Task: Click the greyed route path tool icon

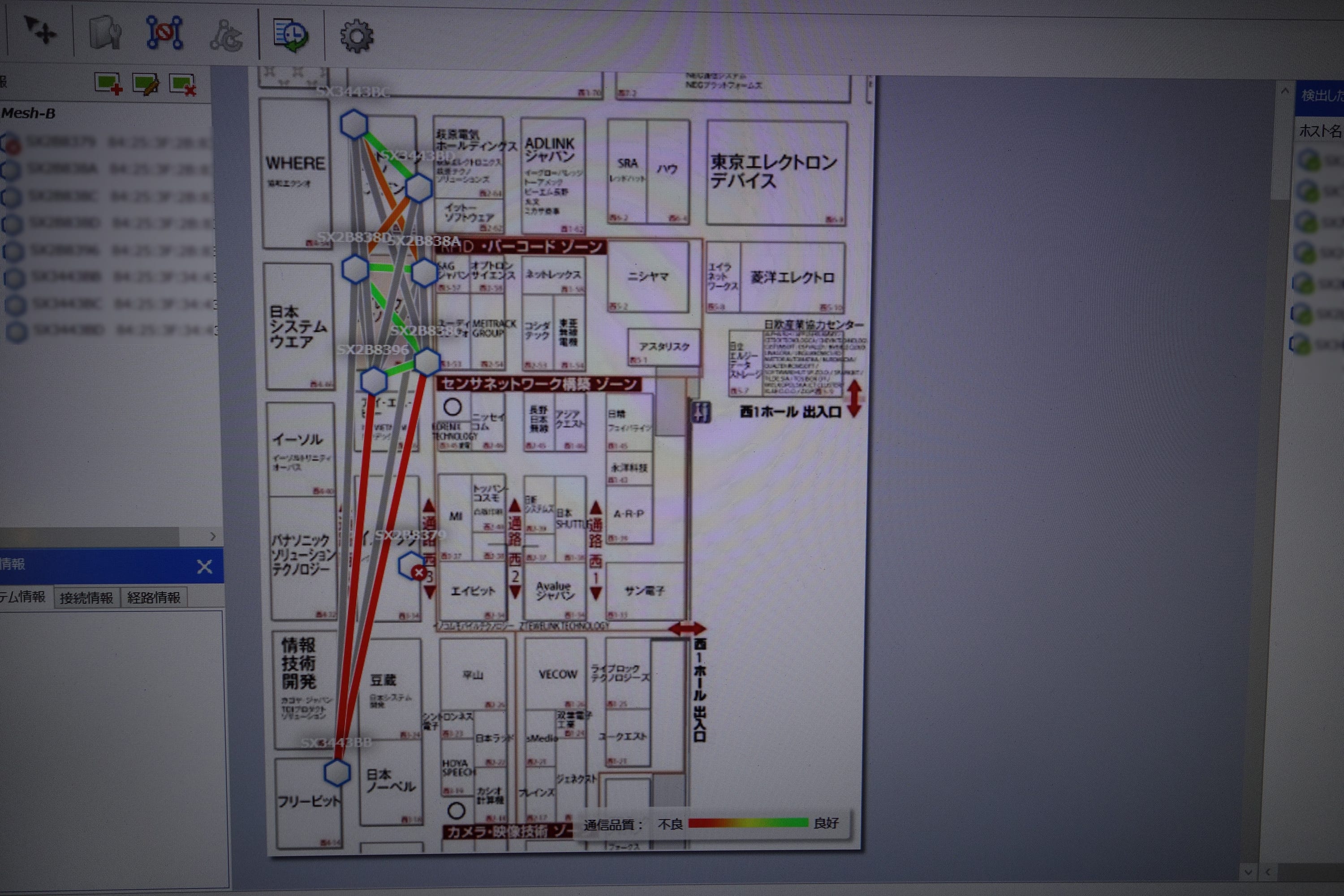Action: pyautogui.click(x=226, y=35)
